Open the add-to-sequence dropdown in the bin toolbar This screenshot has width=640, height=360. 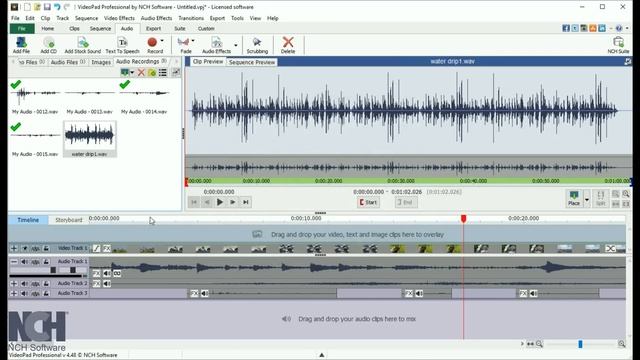132,73
